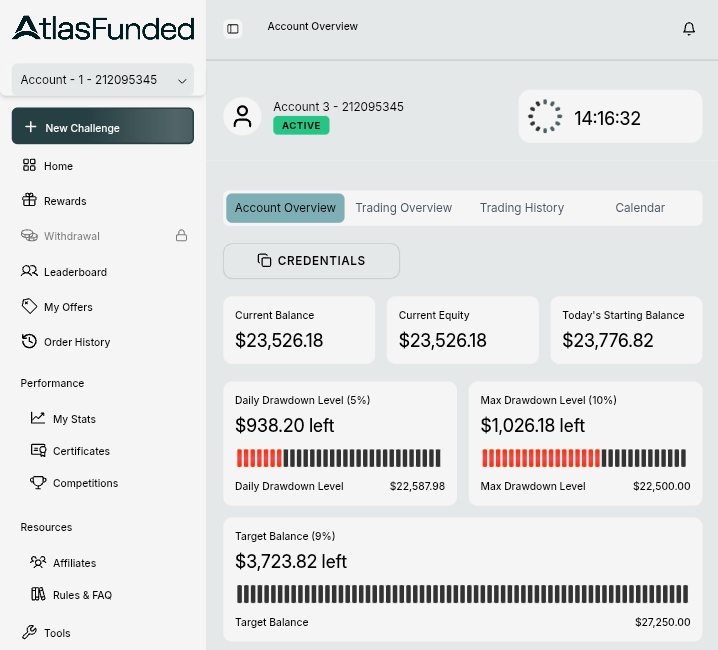Click the Resources section heading

pyautogui.click(x=46, y=527)
